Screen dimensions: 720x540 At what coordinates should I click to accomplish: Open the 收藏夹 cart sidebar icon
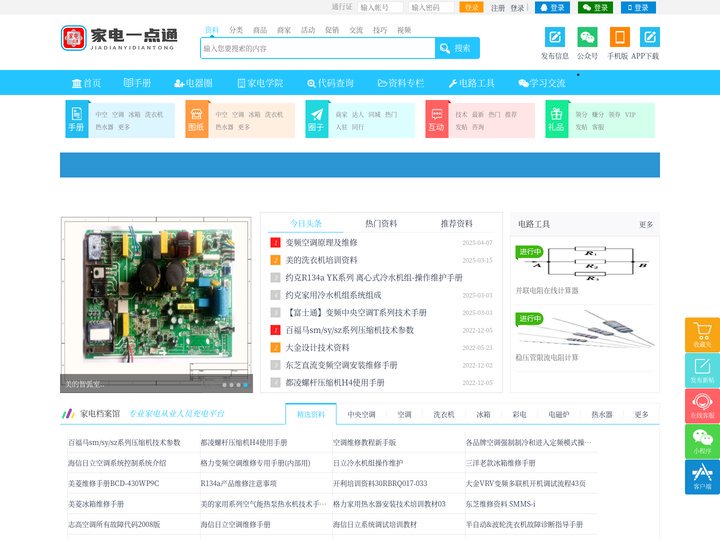point(703,334)
